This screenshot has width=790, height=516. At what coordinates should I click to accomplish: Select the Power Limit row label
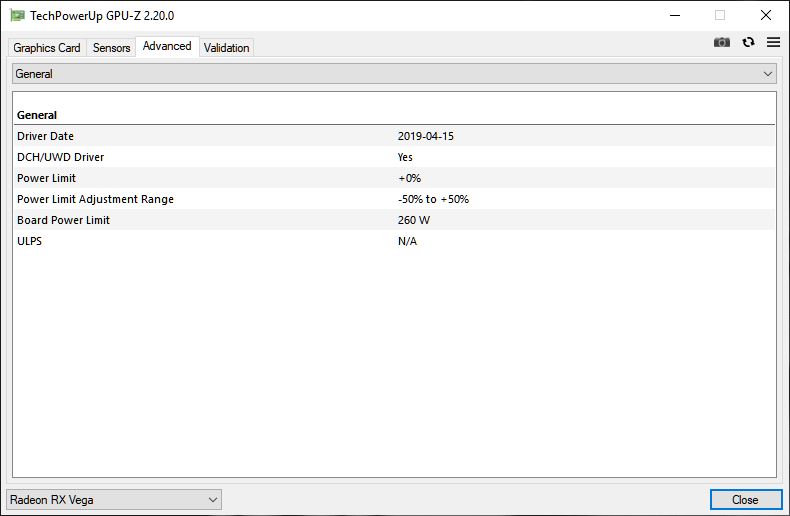coord(46,178)
